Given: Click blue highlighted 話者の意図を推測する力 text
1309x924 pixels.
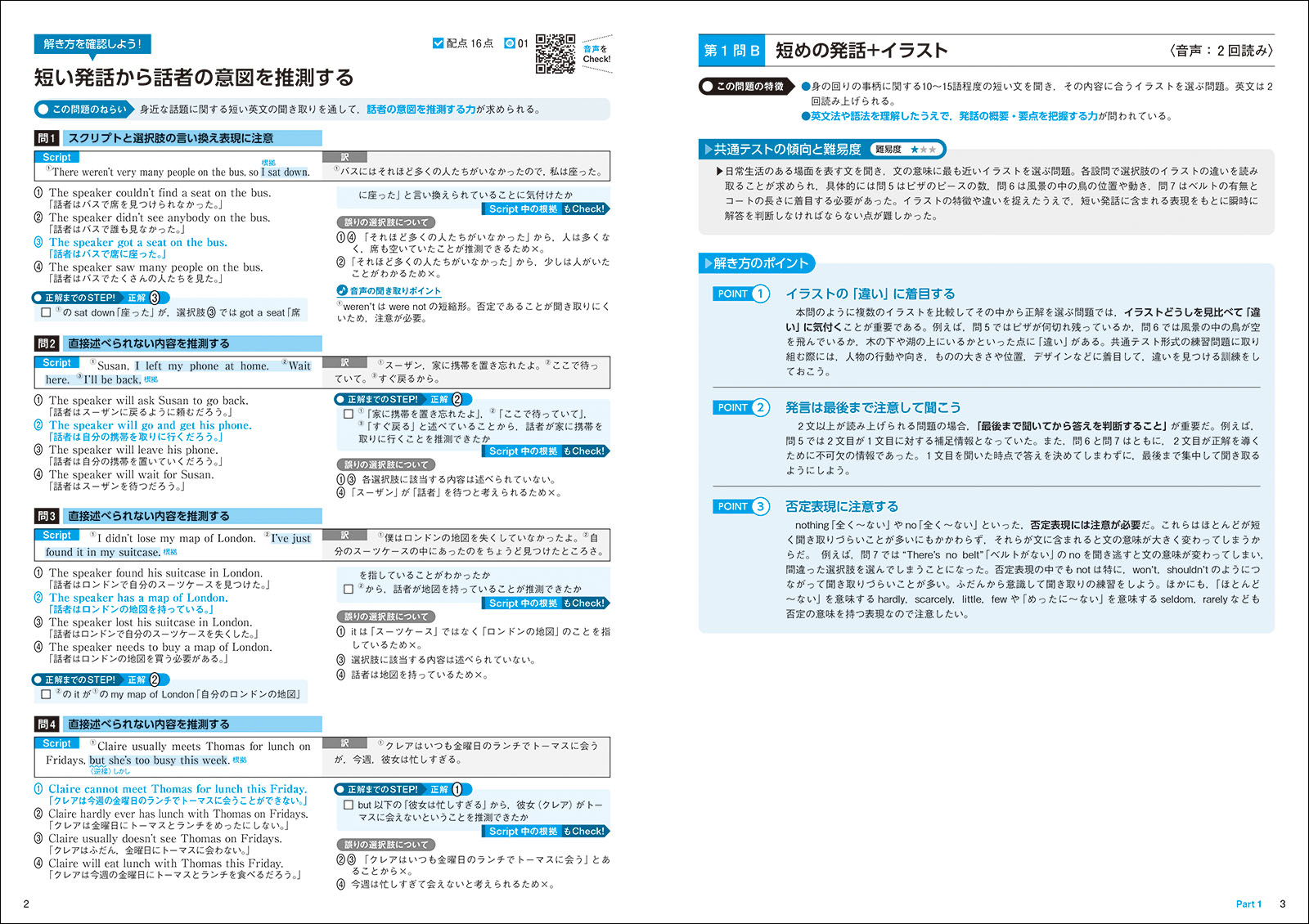Looking at the screenshot, I should tap(421, 109).
